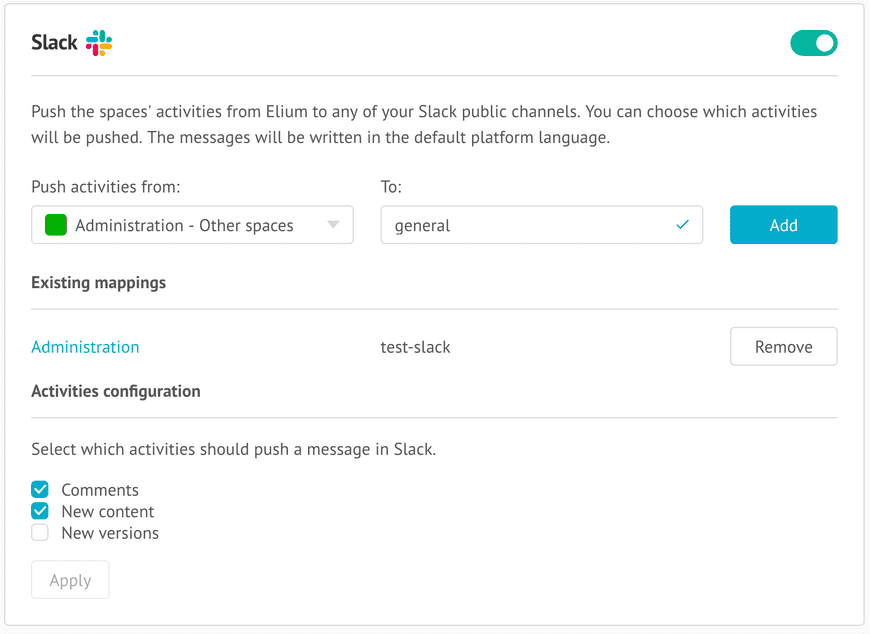Uncheck the New content checkbox
870x634 pixels.
pos(40,511)
